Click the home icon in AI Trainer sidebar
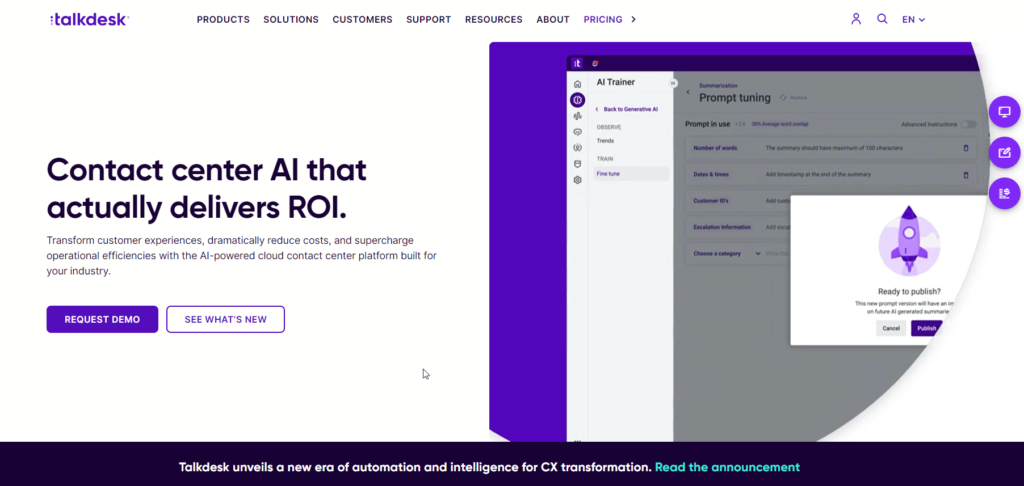The image size is (1024, 486). click(x=577, y=84)
